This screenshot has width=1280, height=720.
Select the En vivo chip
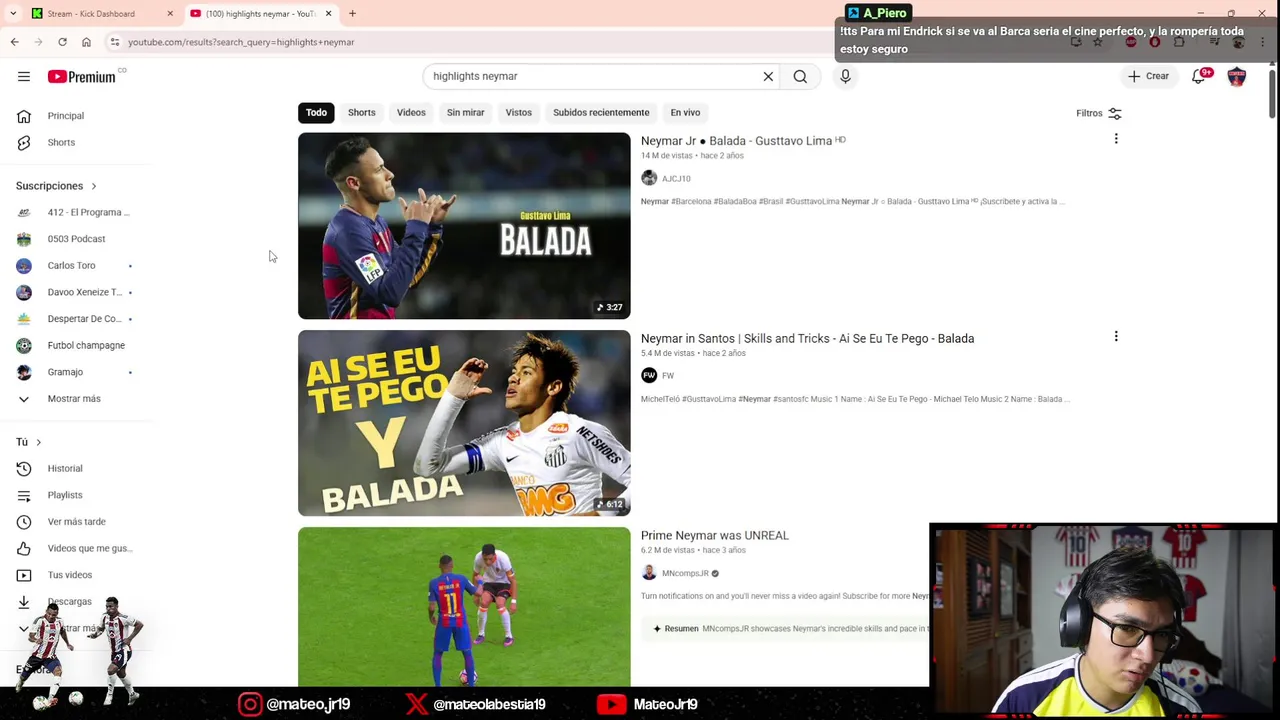coord(685,112)
